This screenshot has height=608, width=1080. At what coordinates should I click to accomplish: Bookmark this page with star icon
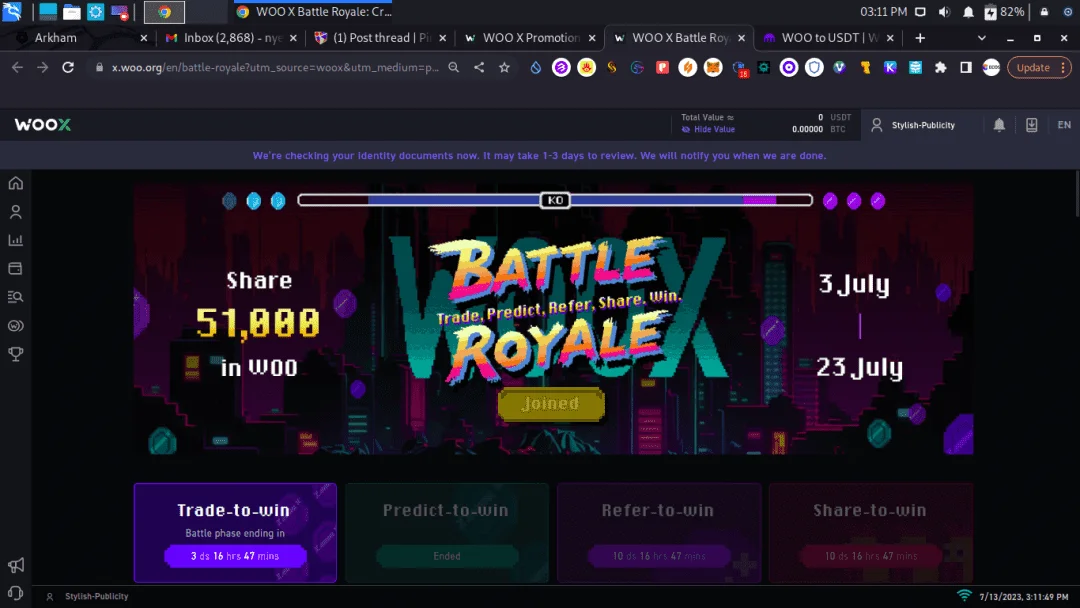504,67
